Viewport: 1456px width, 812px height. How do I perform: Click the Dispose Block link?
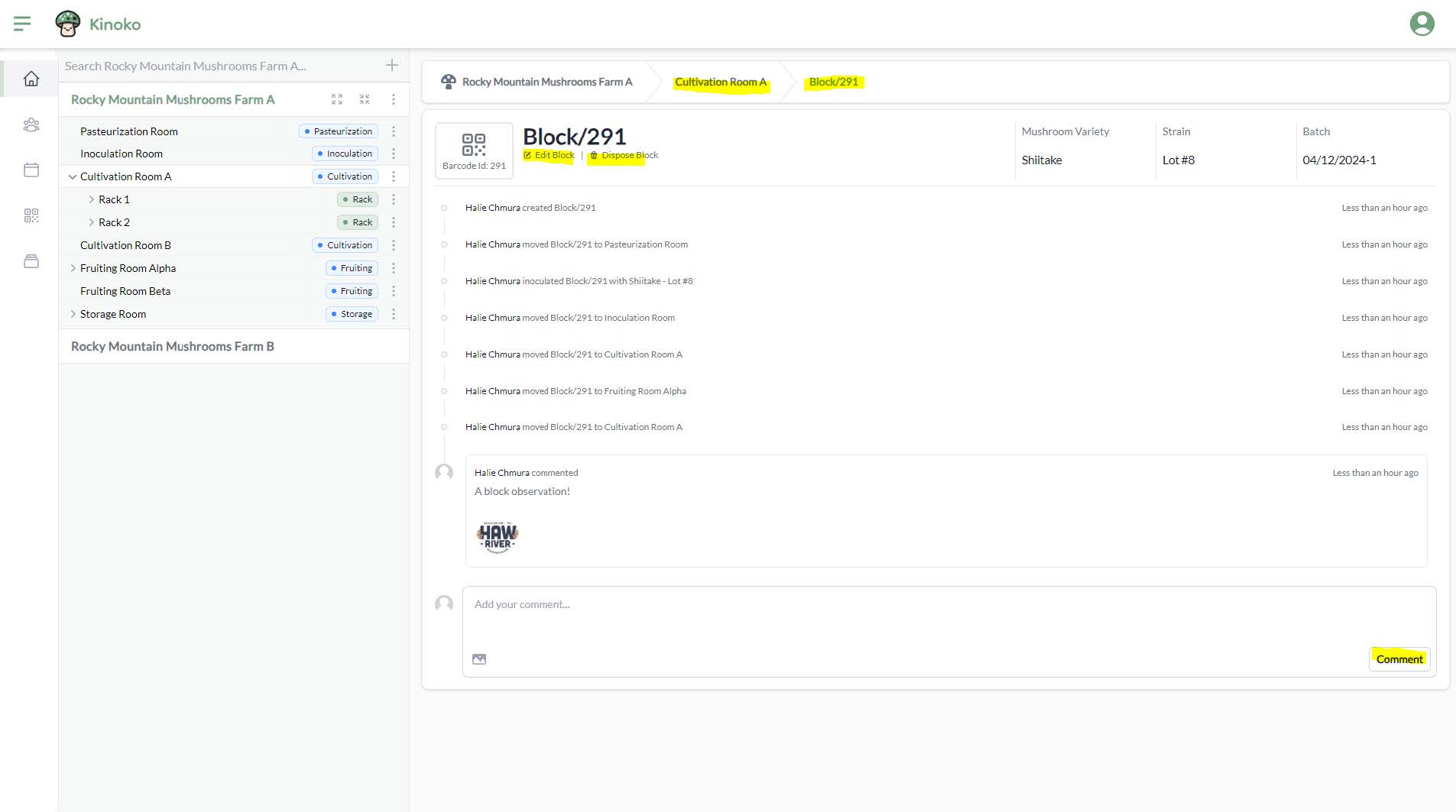tap(624, 155)
